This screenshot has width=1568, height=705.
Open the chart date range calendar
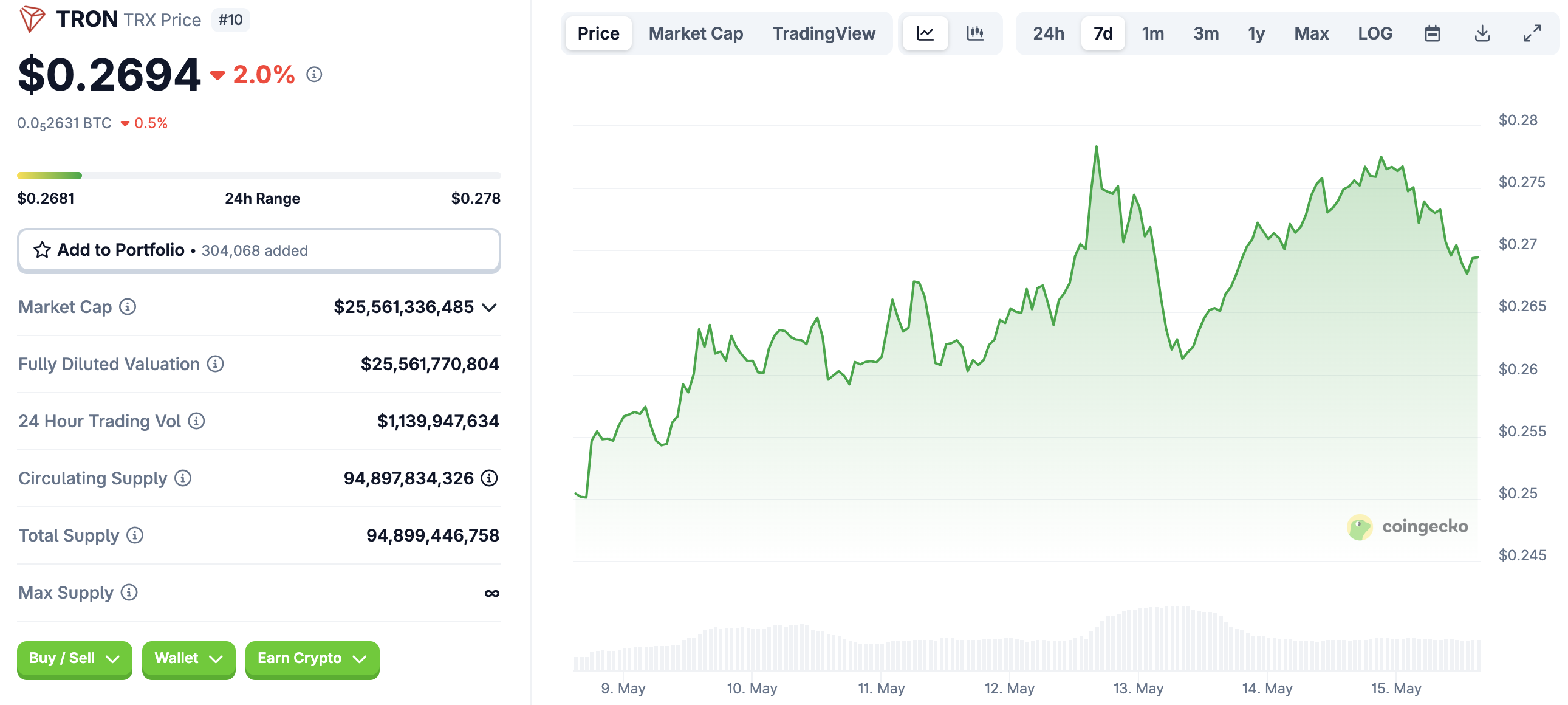pos(1433,33)
